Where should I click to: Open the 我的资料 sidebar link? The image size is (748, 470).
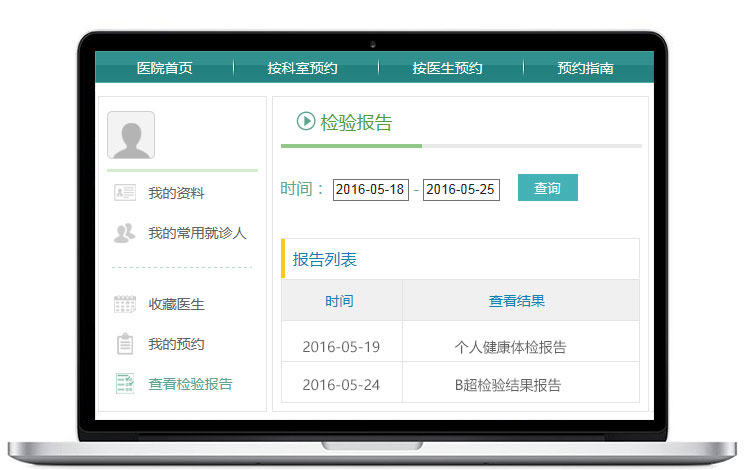pyautogui.click(x=176, y=193)
